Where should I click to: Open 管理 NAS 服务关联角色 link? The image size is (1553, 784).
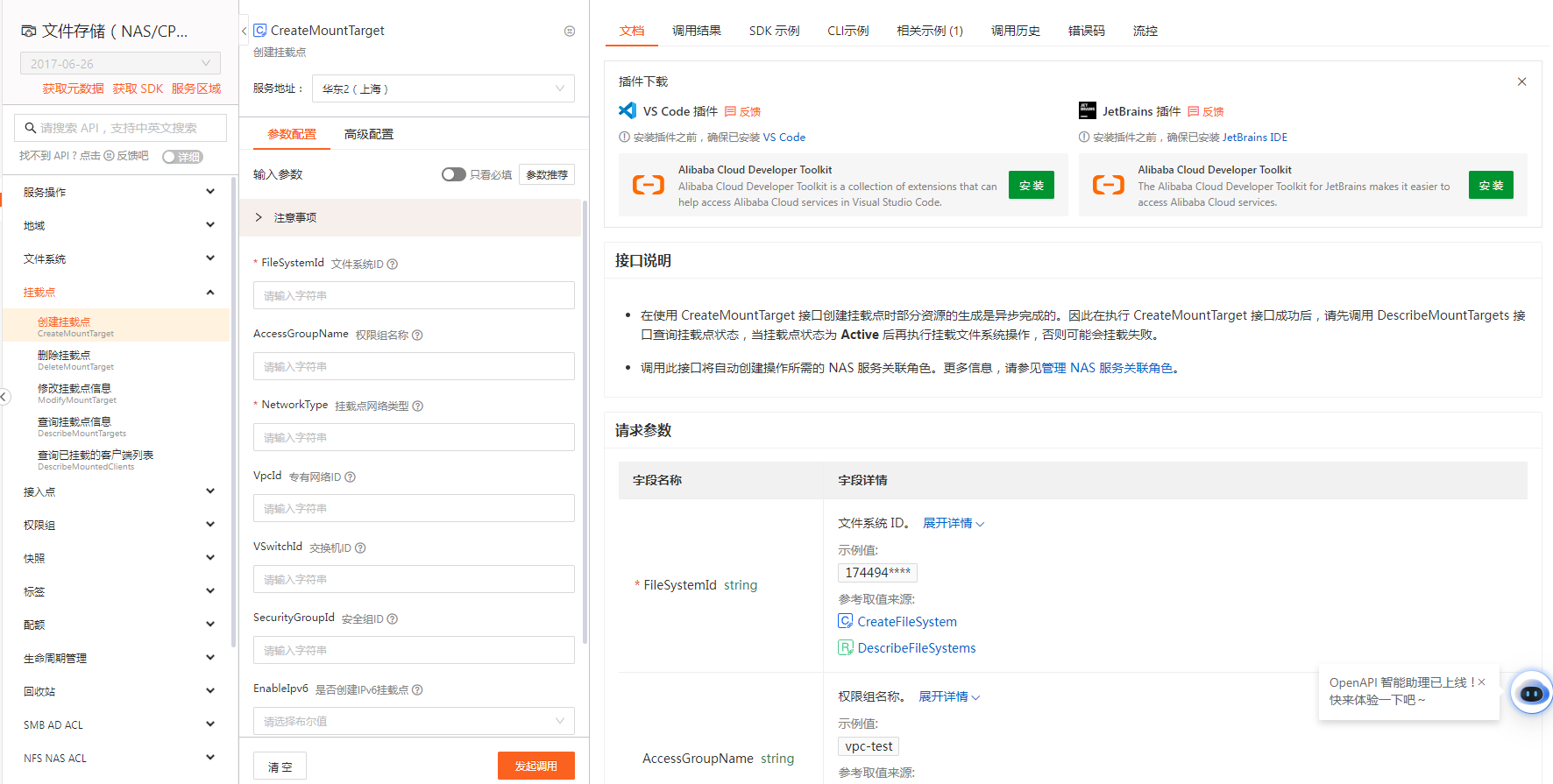point(1107,368)
